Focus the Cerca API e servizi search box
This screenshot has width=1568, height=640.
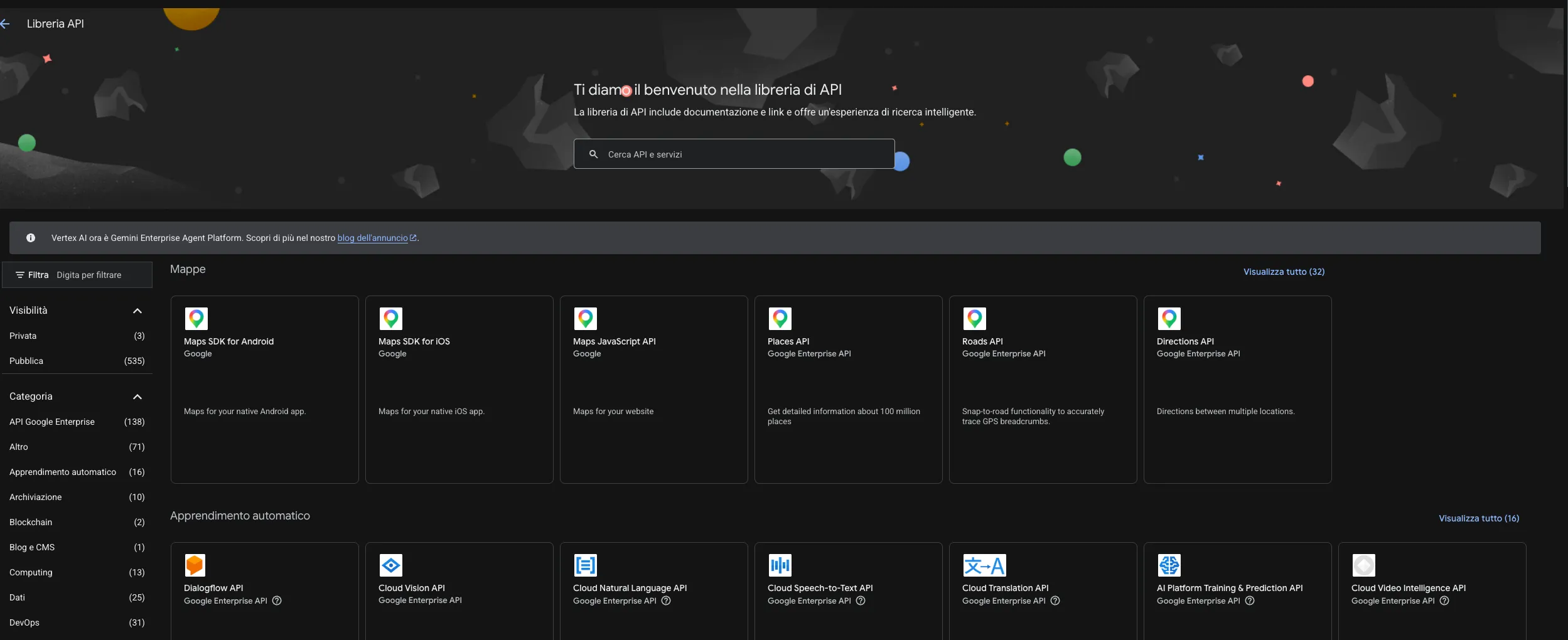[734, 154]
